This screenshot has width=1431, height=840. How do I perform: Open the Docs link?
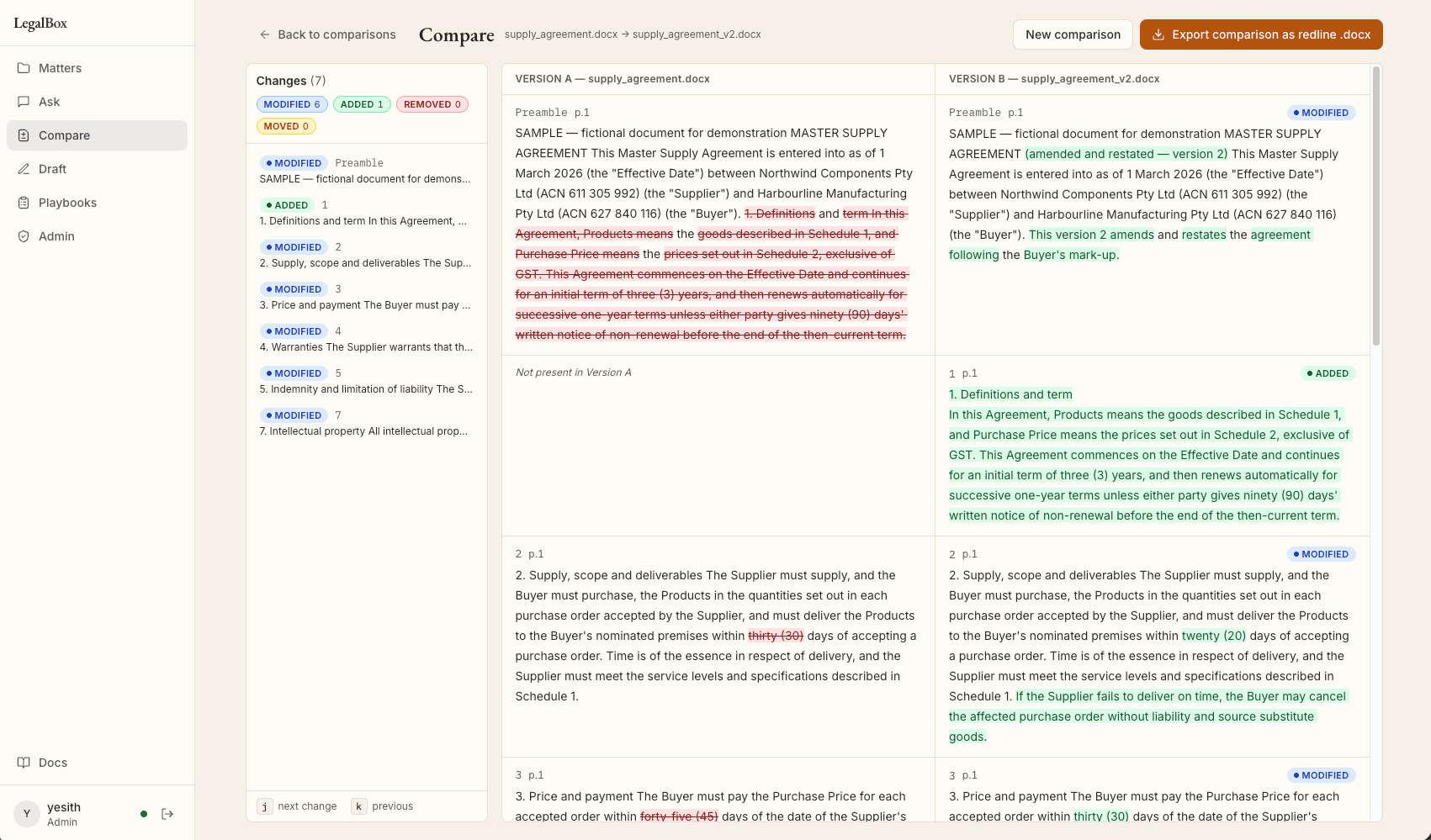coord(97,763)
